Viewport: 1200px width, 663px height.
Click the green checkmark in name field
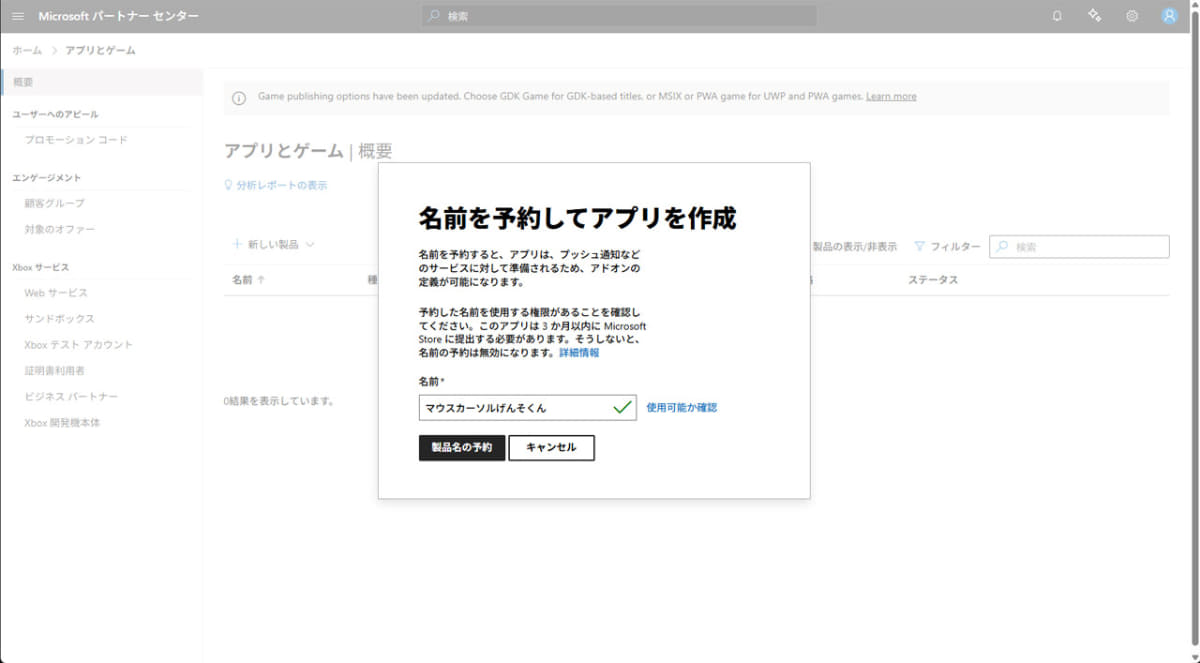[622, 407]
